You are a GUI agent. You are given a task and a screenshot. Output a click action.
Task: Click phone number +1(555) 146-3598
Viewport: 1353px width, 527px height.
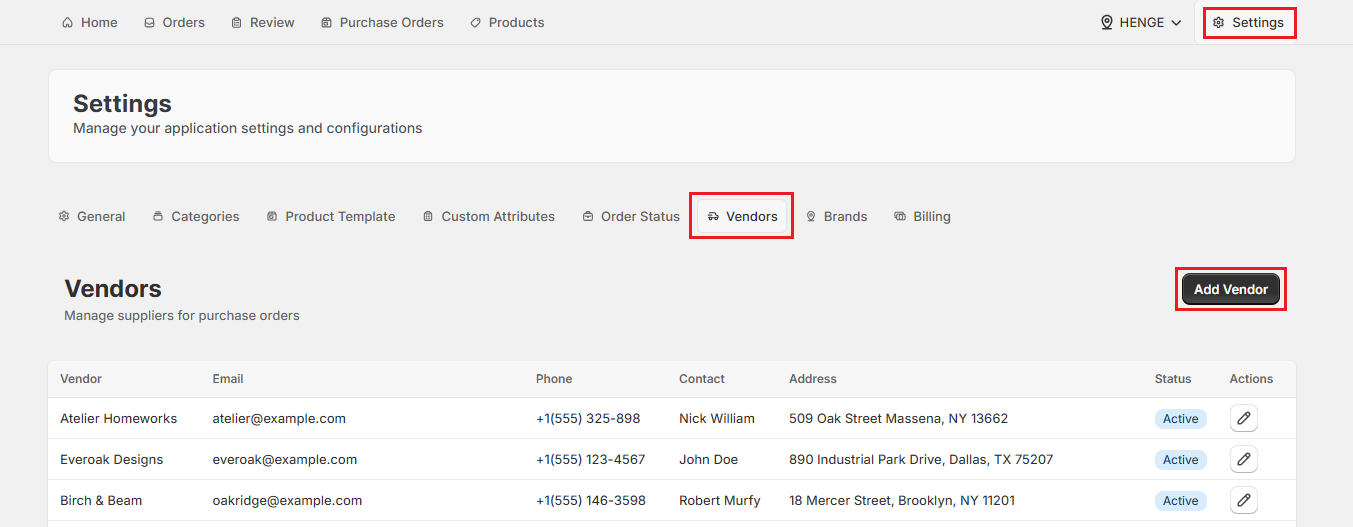coord(590,500)
